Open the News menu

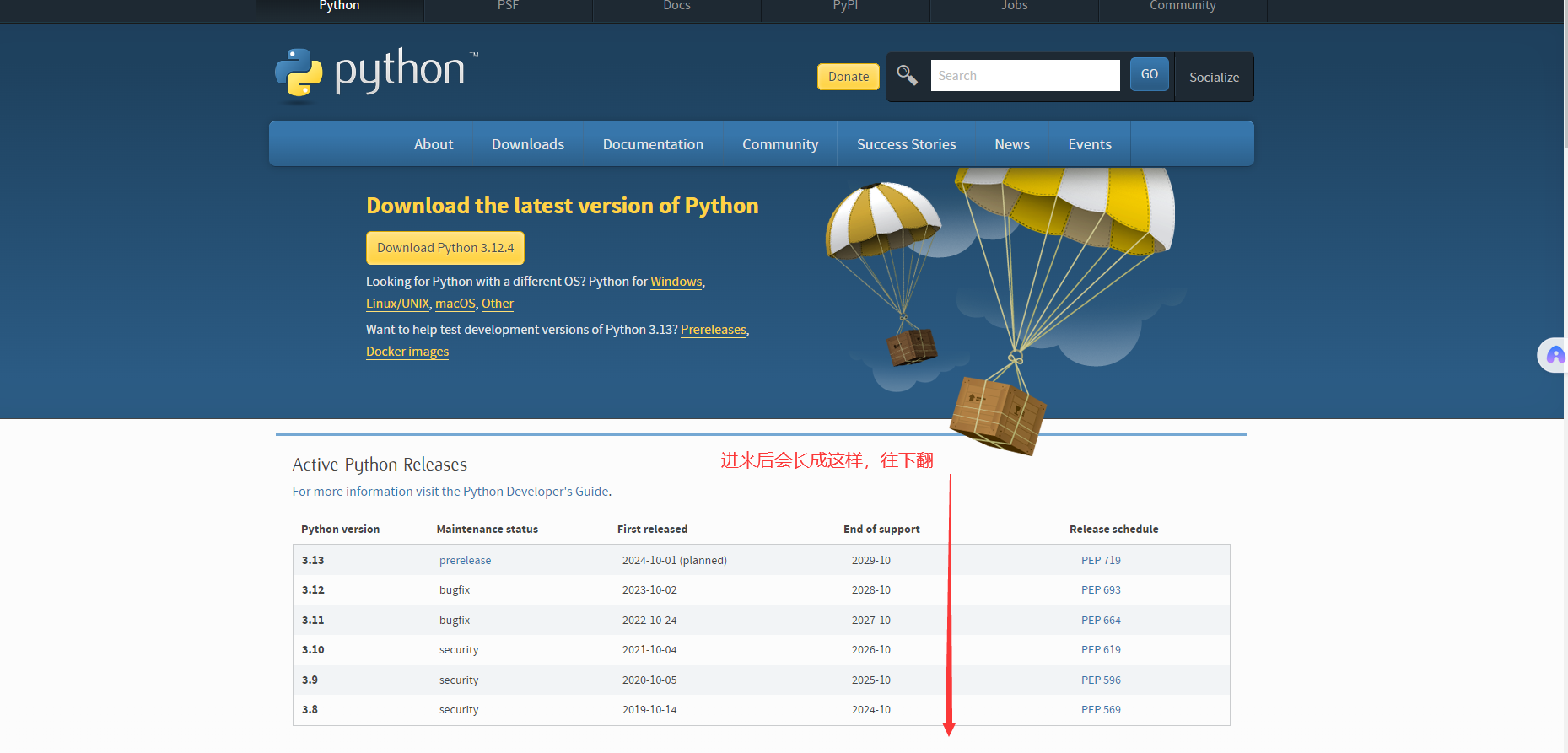pos(1012,144)
